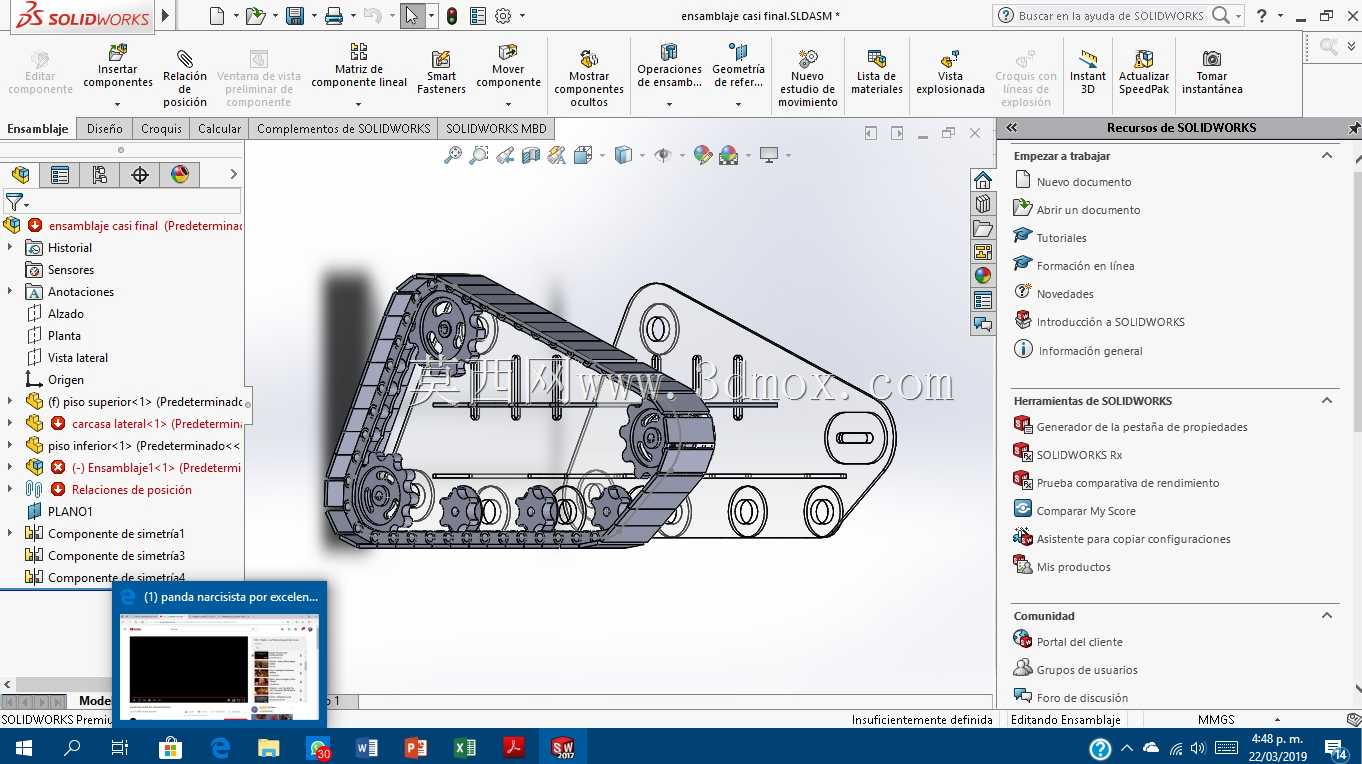The image size is (1362, 764).
Task: Click rebuild traffic light icon
Action: tap(452, 16)
